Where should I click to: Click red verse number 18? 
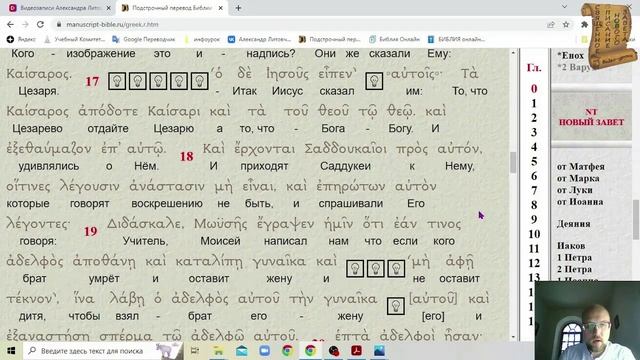(187, 156)
